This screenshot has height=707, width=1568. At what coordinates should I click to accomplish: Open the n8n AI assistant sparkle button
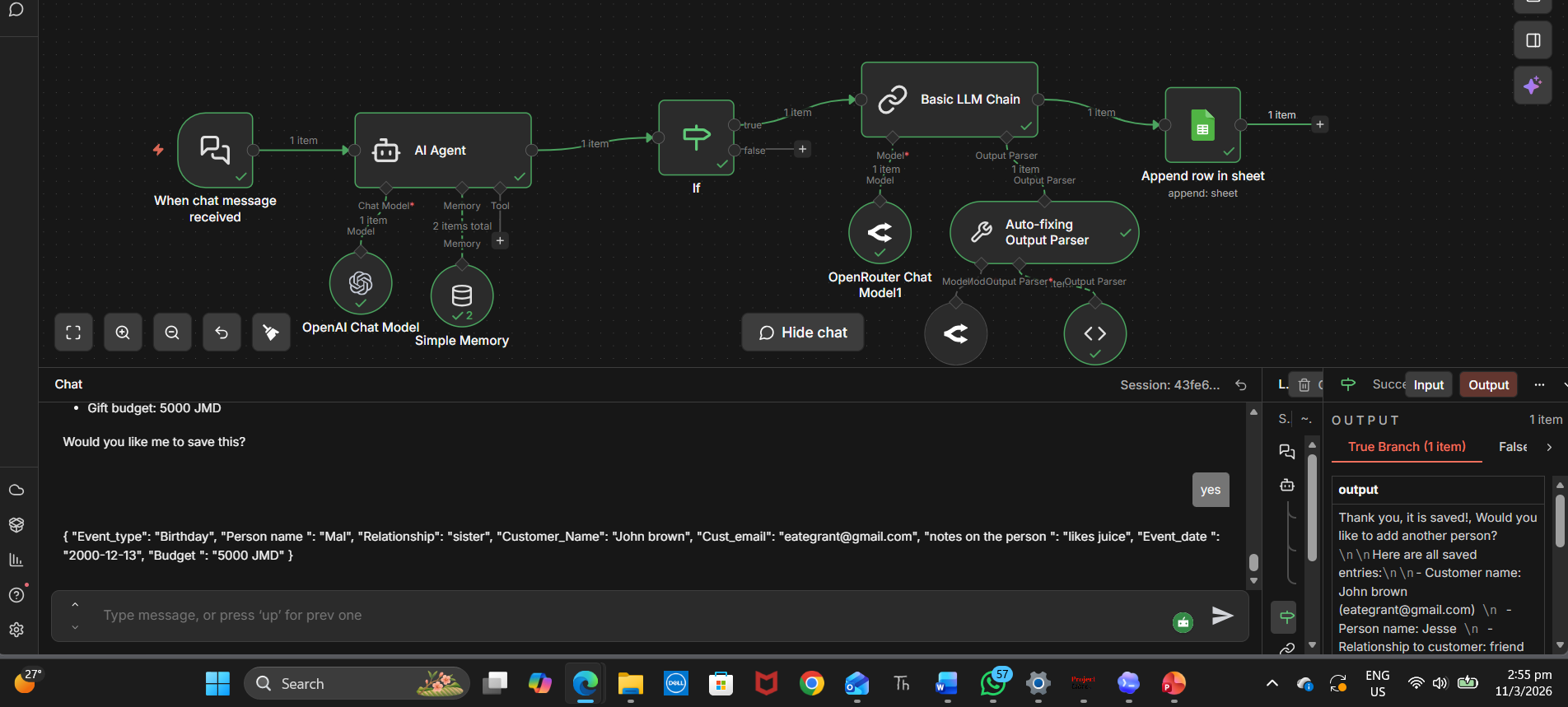click(1533, 86)
